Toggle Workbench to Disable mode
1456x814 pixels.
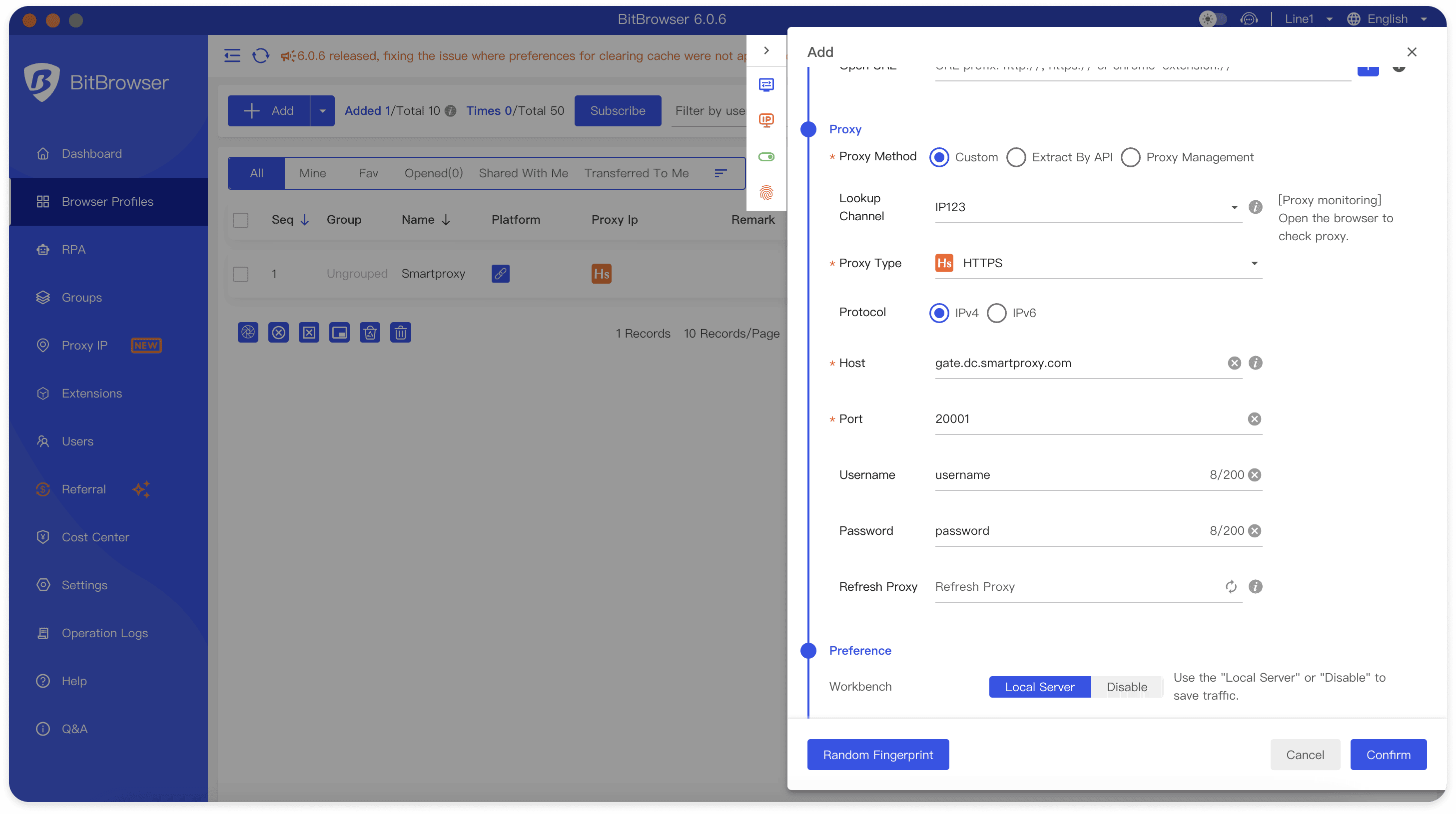pos(1127,686)
